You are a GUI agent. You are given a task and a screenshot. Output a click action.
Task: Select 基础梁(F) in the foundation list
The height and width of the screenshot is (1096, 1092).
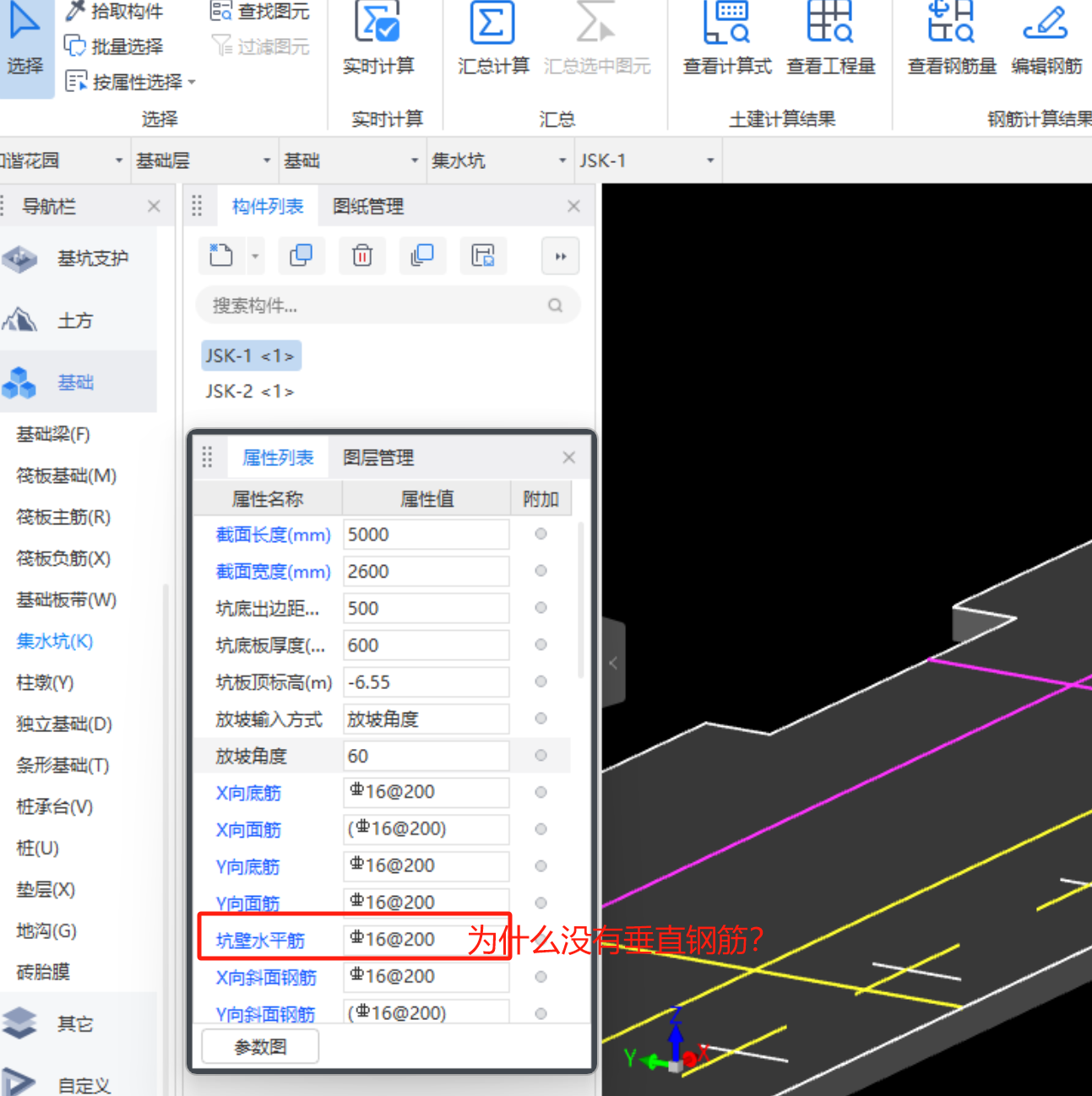pyautogui.click(x=53, y=434)
